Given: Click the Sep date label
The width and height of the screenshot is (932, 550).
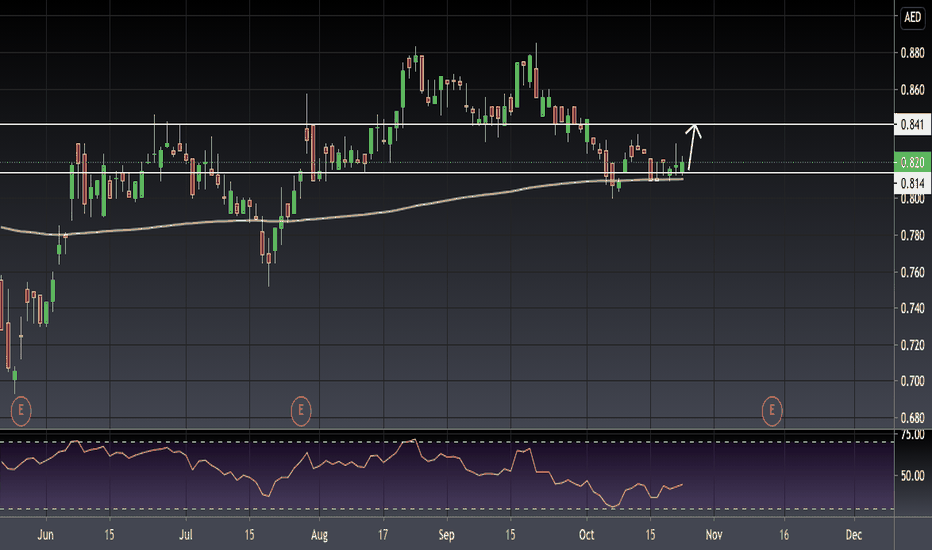Looking at the screenshot, I should 446,535.
